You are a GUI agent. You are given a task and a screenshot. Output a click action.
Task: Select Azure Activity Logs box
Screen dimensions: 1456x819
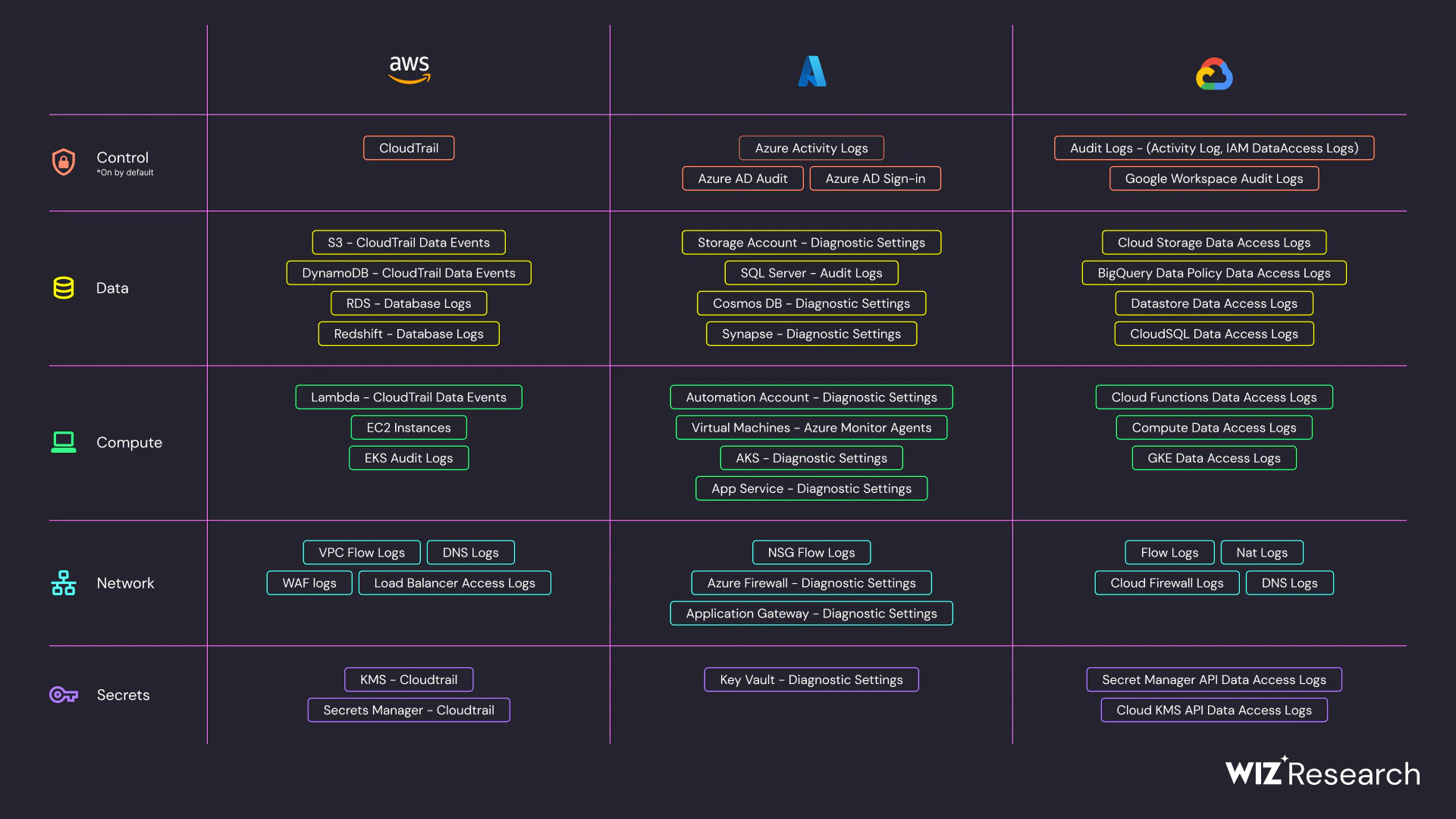point(811,148)
